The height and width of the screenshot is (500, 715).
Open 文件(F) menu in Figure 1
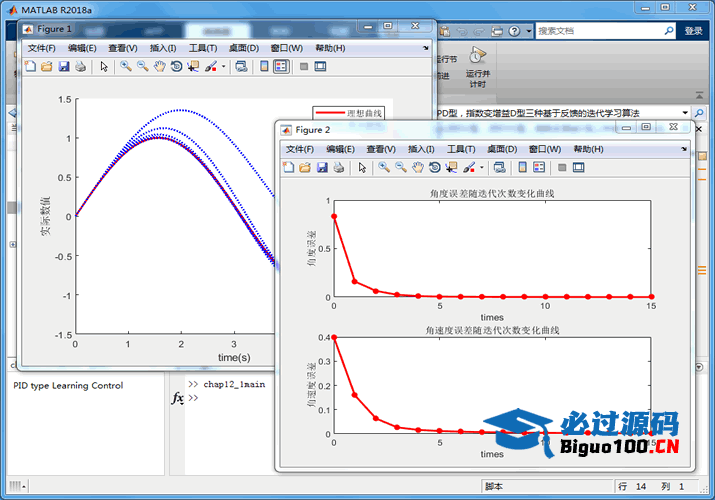41,48
